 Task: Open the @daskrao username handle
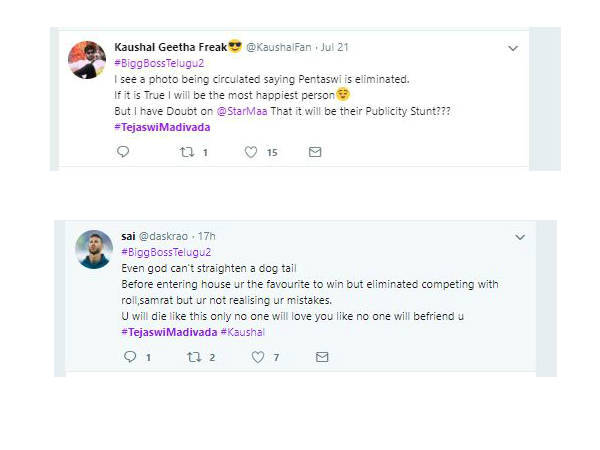[x=160, y=236]
